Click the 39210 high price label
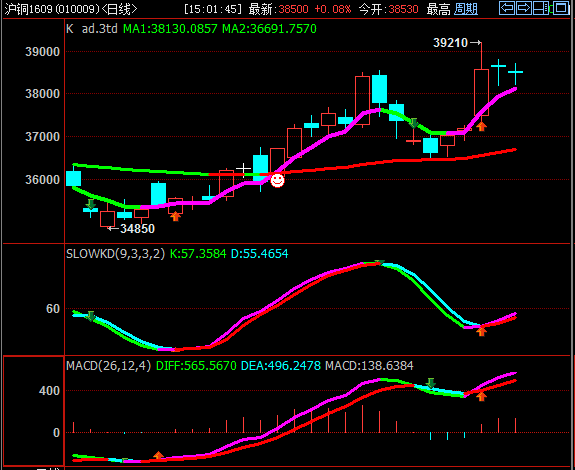This screenshot has height=470, width=575. pos(450,43)
